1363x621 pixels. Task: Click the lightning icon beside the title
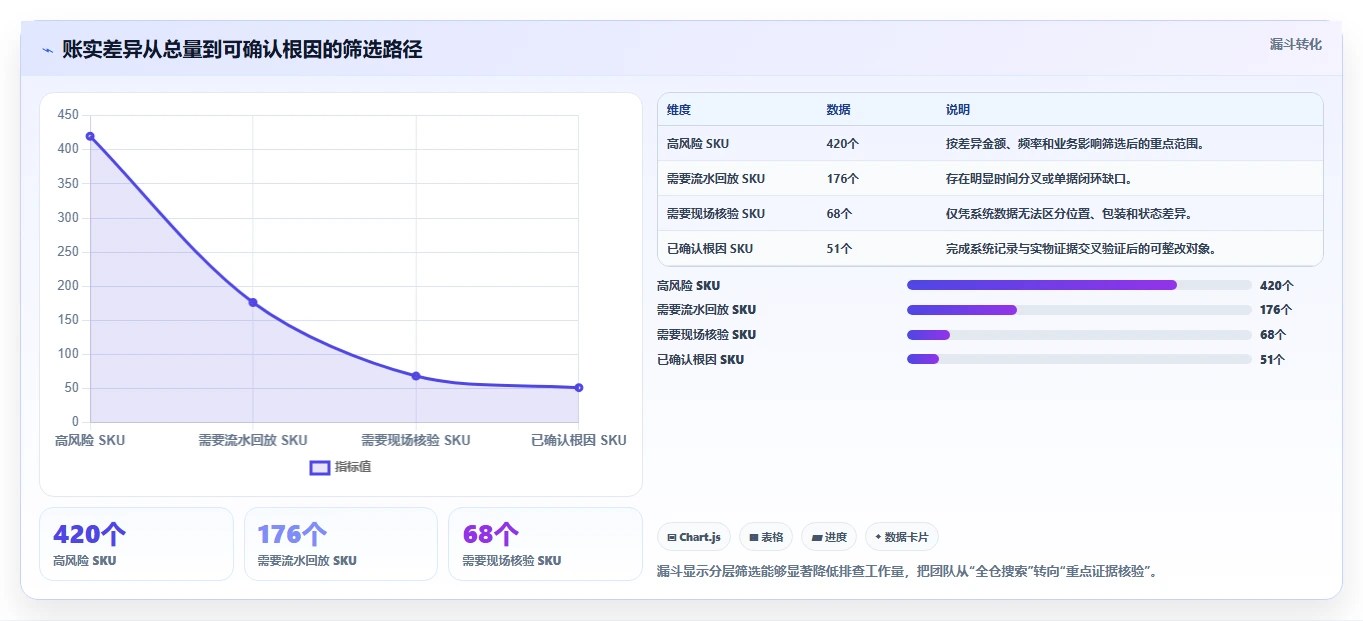(x=47, y=50)
